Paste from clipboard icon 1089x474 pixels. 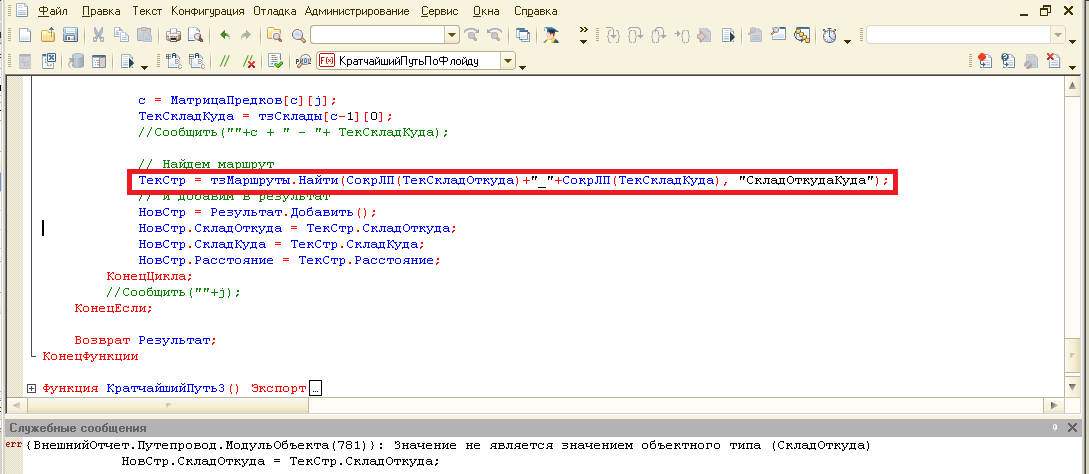[x=144, y=35]
